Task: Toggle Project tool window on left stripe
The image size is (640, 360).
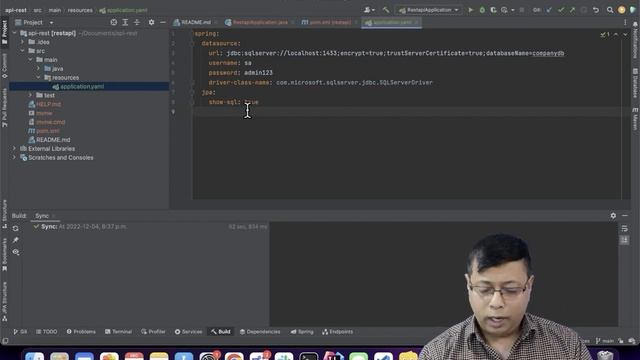Action: (4, 33)
